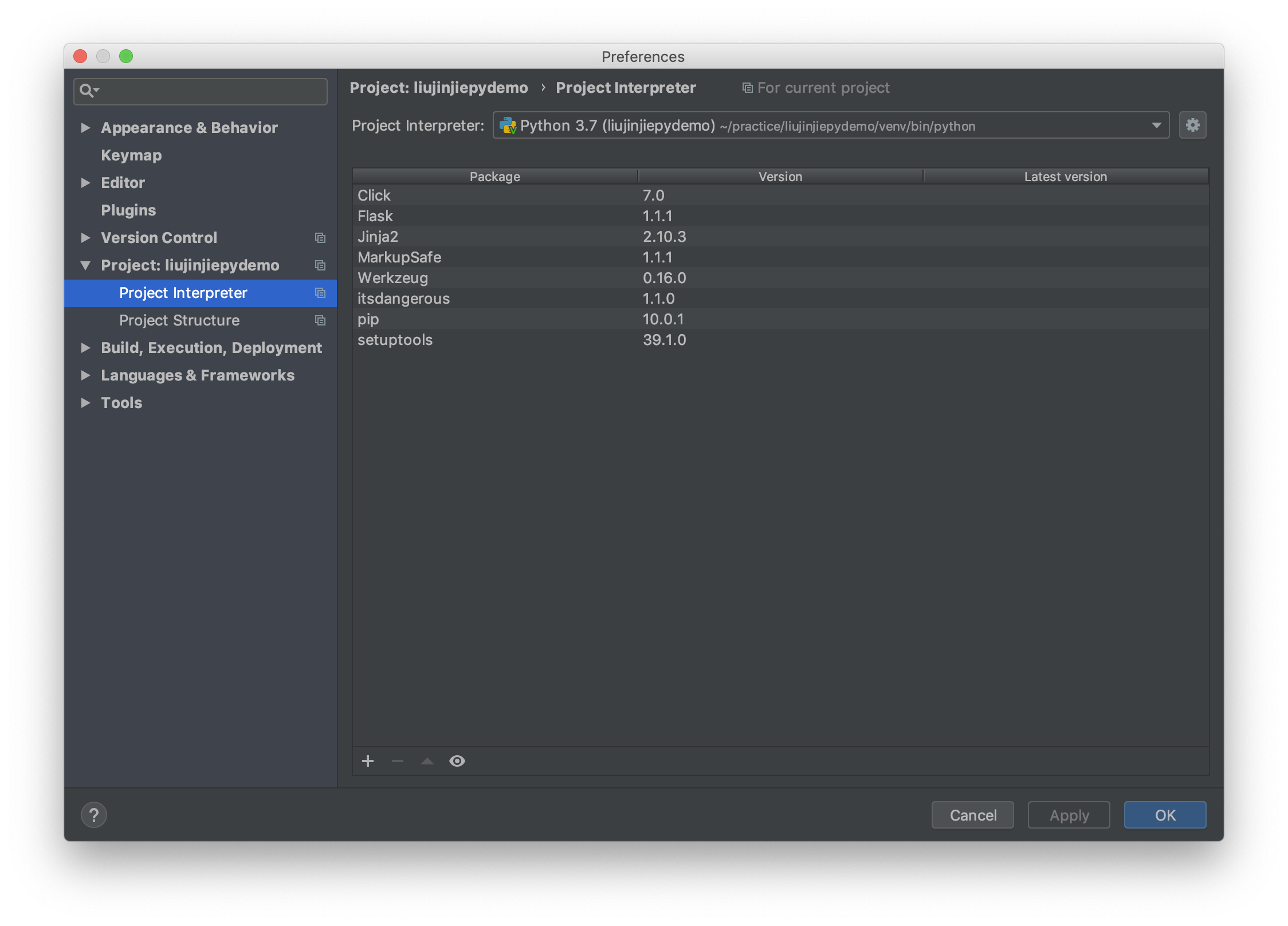The width and height of the screenshot is (1288, 926).
Task: Select Languages & Frameworks label
Action: tap(198, 375)
